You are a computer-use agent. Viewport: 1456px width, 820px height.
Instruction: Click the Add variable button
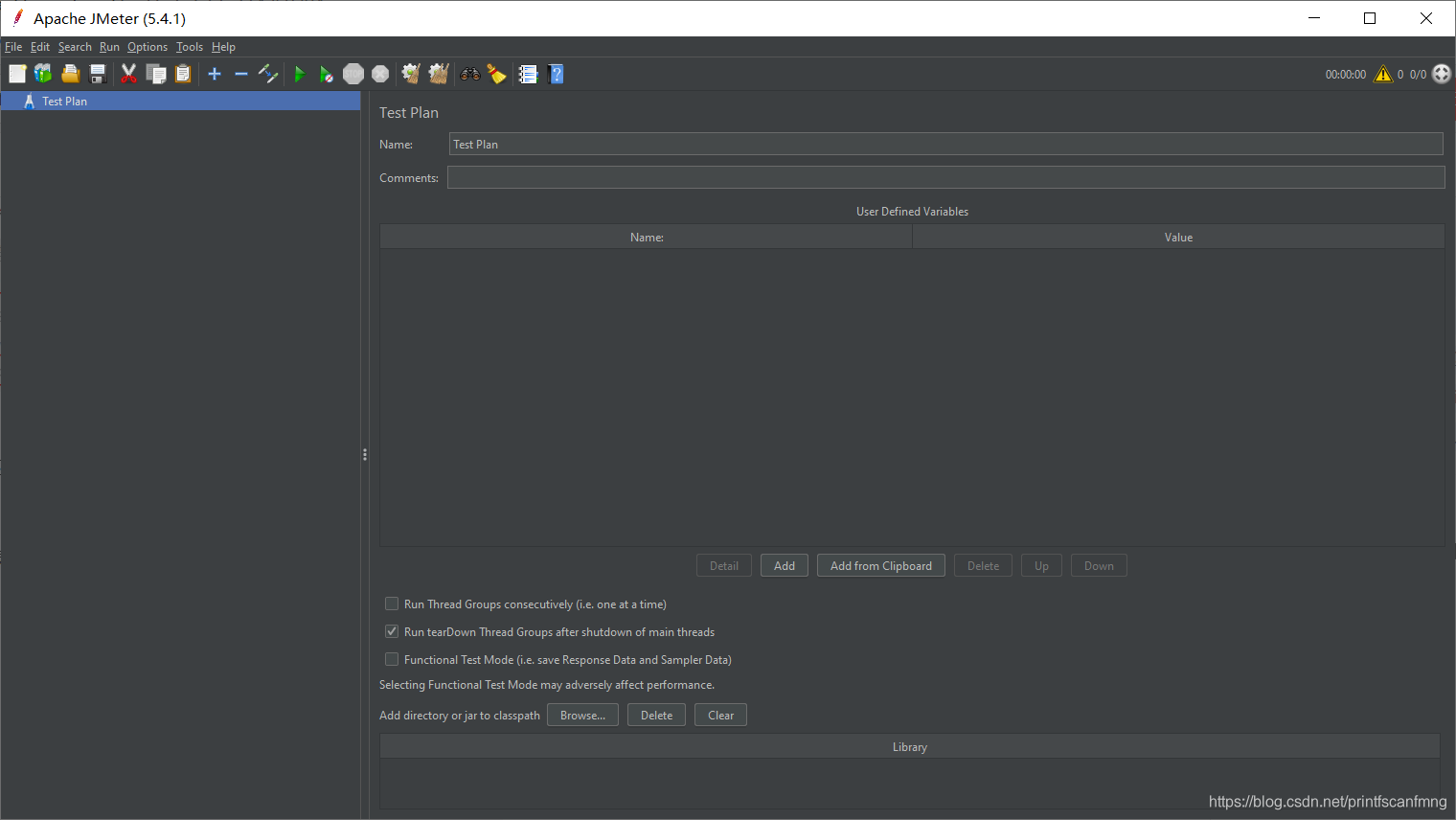tap(785, 565)
